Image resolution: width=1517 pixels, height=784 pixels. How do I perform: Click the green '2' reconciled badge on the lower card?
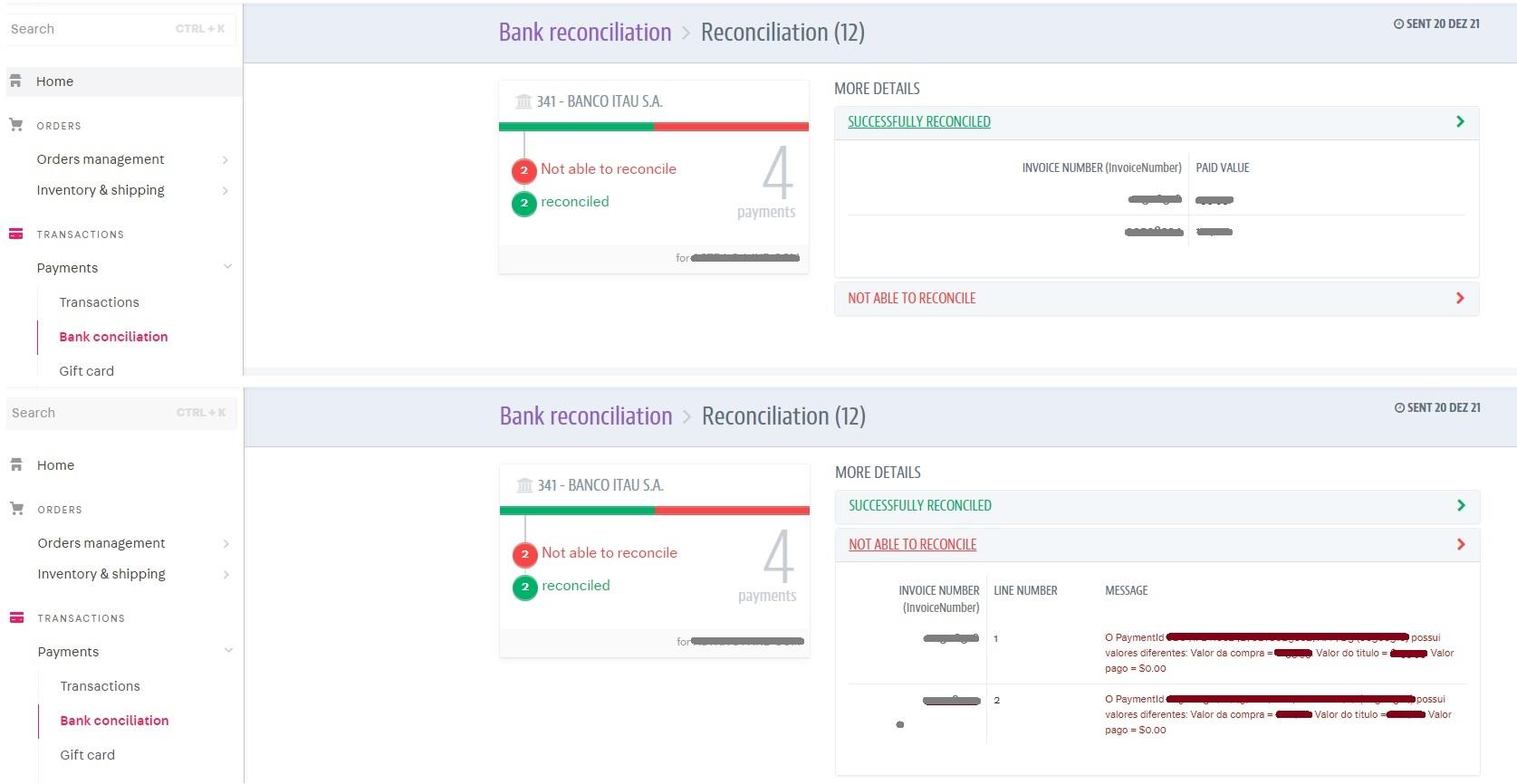point(524,587)
